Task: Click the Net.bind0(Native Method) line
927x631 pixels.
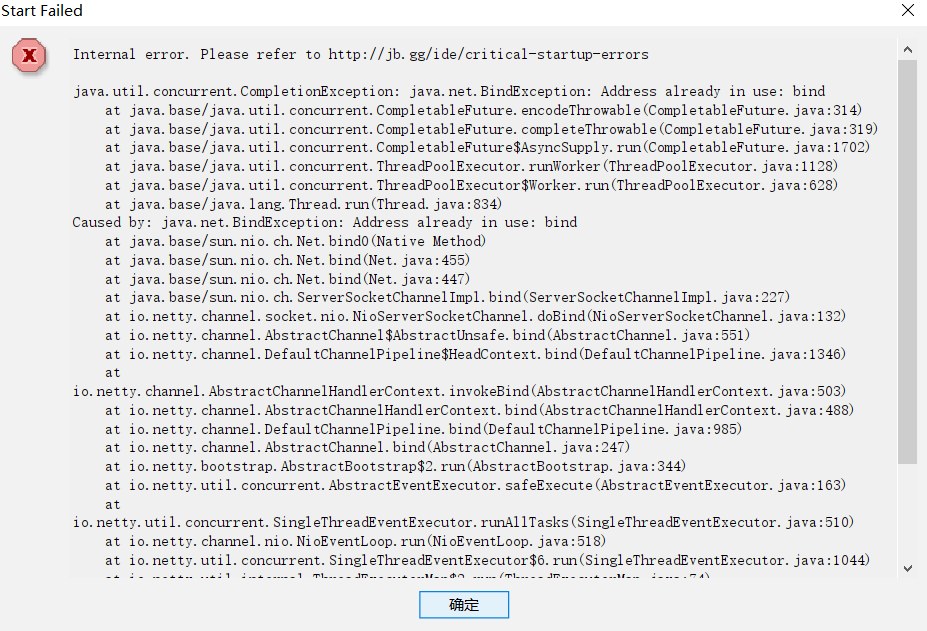Action: pos(296,241)
